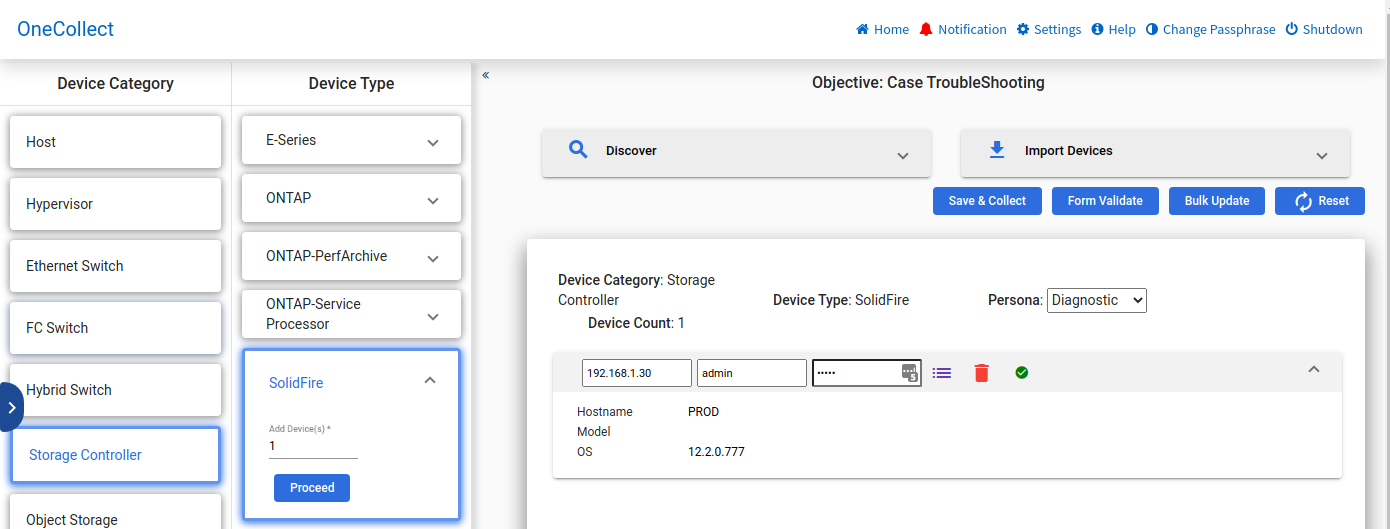This screenshot has width=1390, height=529.
Task: Click the password manager icon in the password field
Action: click(x=909, y=373)
